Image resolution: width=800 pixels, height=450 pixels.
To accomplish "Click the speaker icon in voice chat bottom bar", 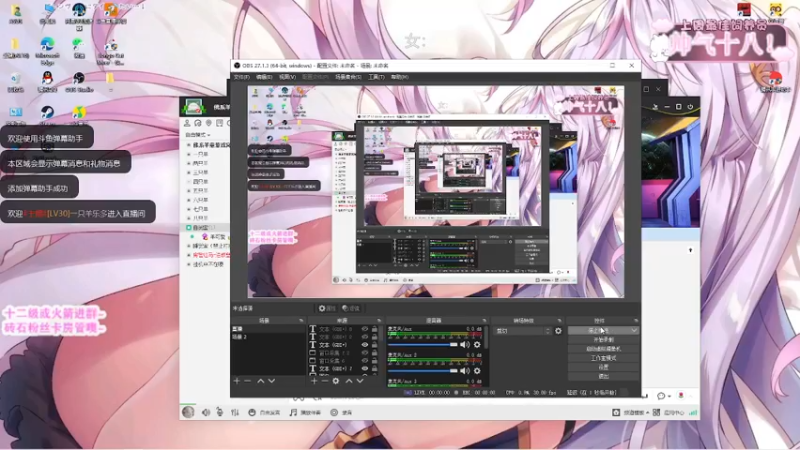I will pyautogui.click(x=206, y=412).
